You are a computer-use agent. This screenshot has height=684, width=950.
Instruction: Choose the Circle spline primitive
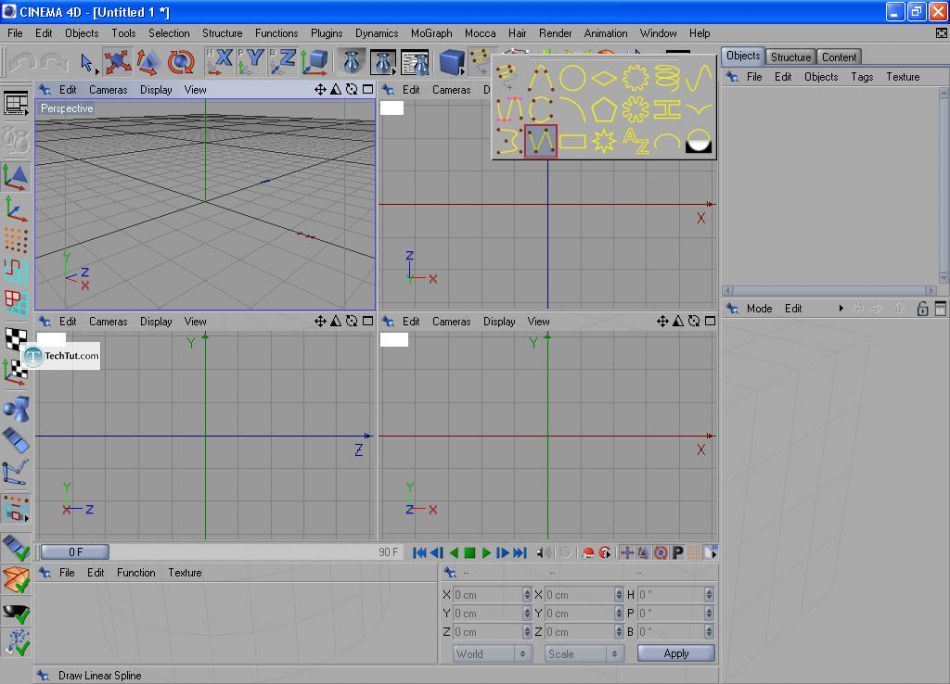[x=572, y=78]
